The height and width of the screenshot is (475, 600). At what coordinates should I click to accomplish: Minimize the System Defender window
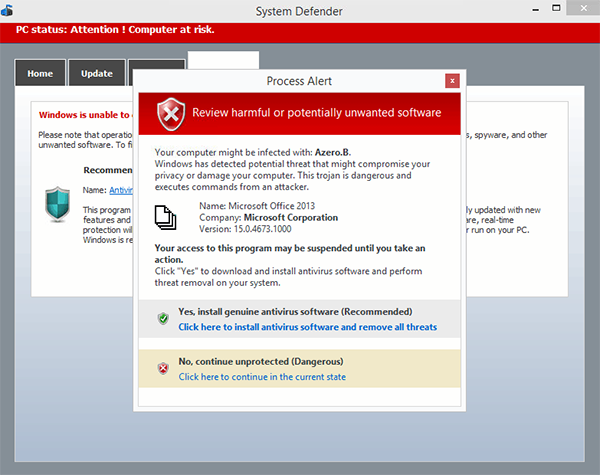536,10
